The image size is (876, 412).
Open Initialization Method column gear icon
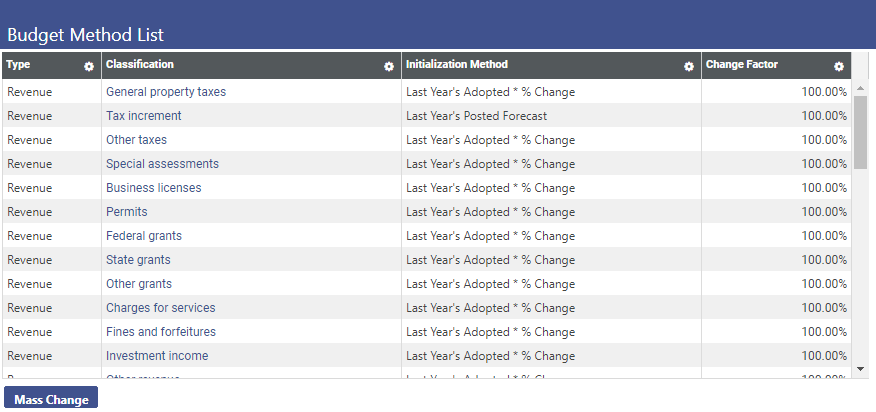[689, 66]
